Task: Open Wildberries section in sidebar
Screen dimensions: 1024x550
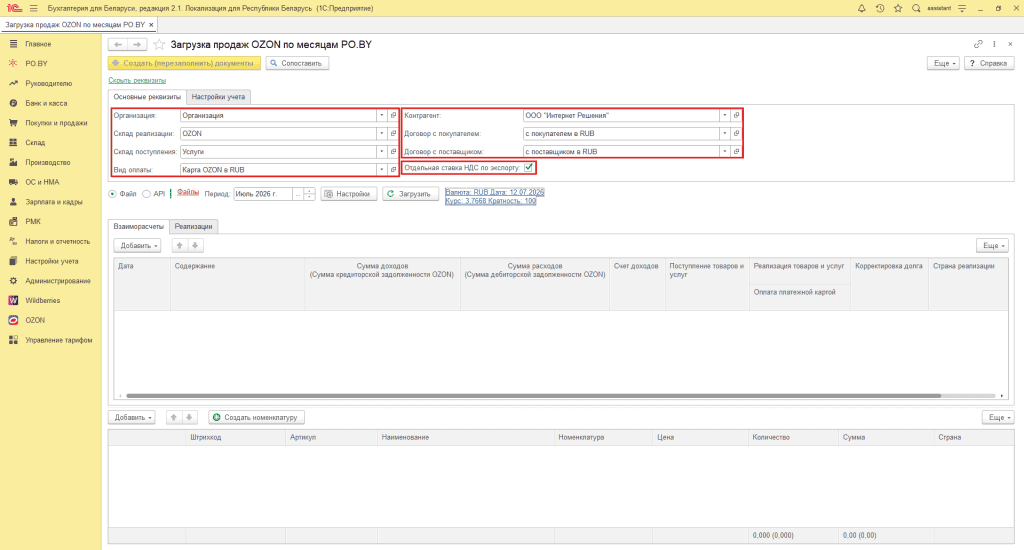Action: point(42,300)
